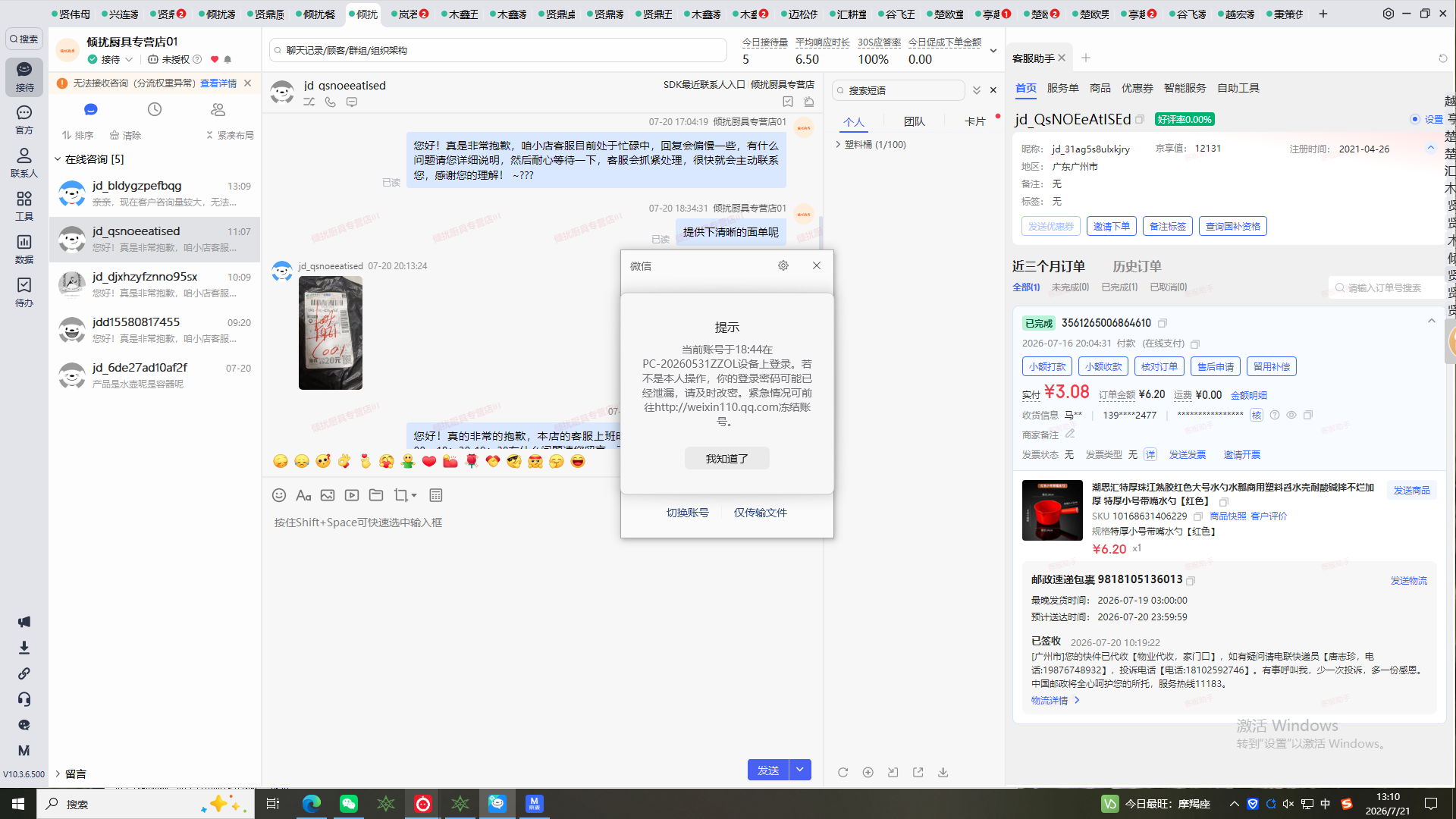Select the 设置 radio button
Image resolution: width=1456 pixels, height=819 pixels.
1415,119
